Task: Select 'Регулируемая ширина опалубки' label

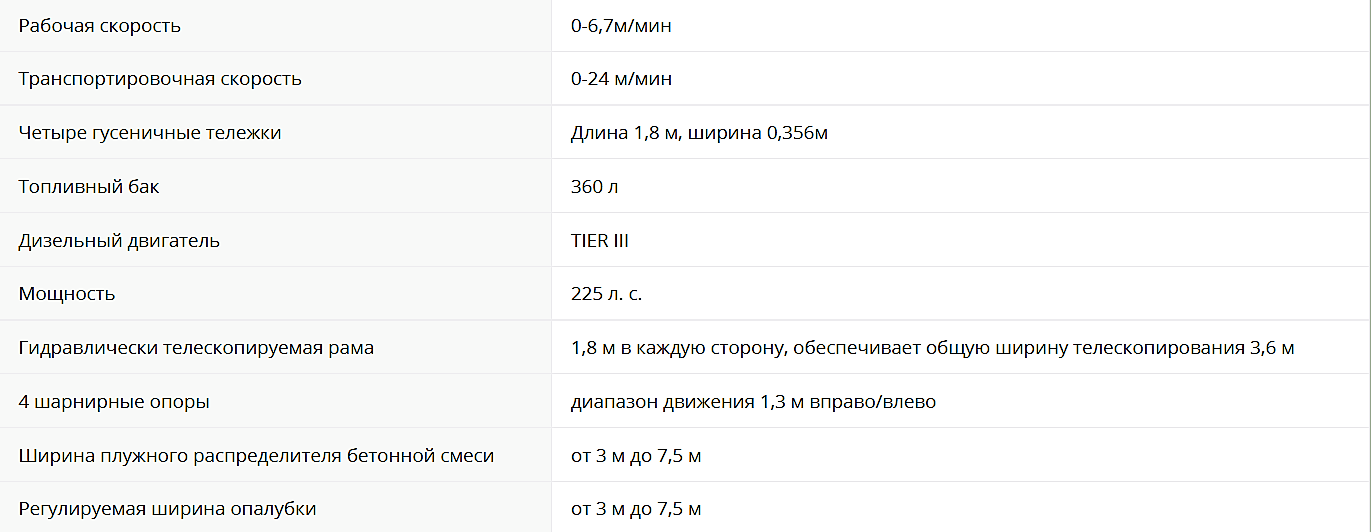Action: point(167,509)
